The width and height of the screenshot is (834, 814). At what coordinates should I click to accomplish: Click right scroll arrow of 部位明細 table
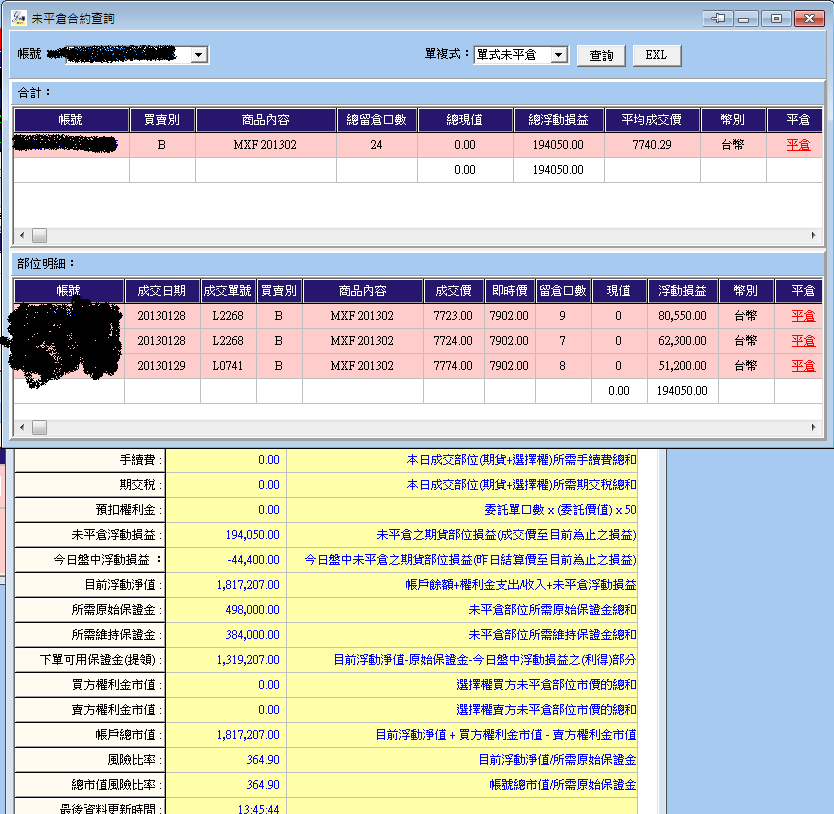click(813, 427)
